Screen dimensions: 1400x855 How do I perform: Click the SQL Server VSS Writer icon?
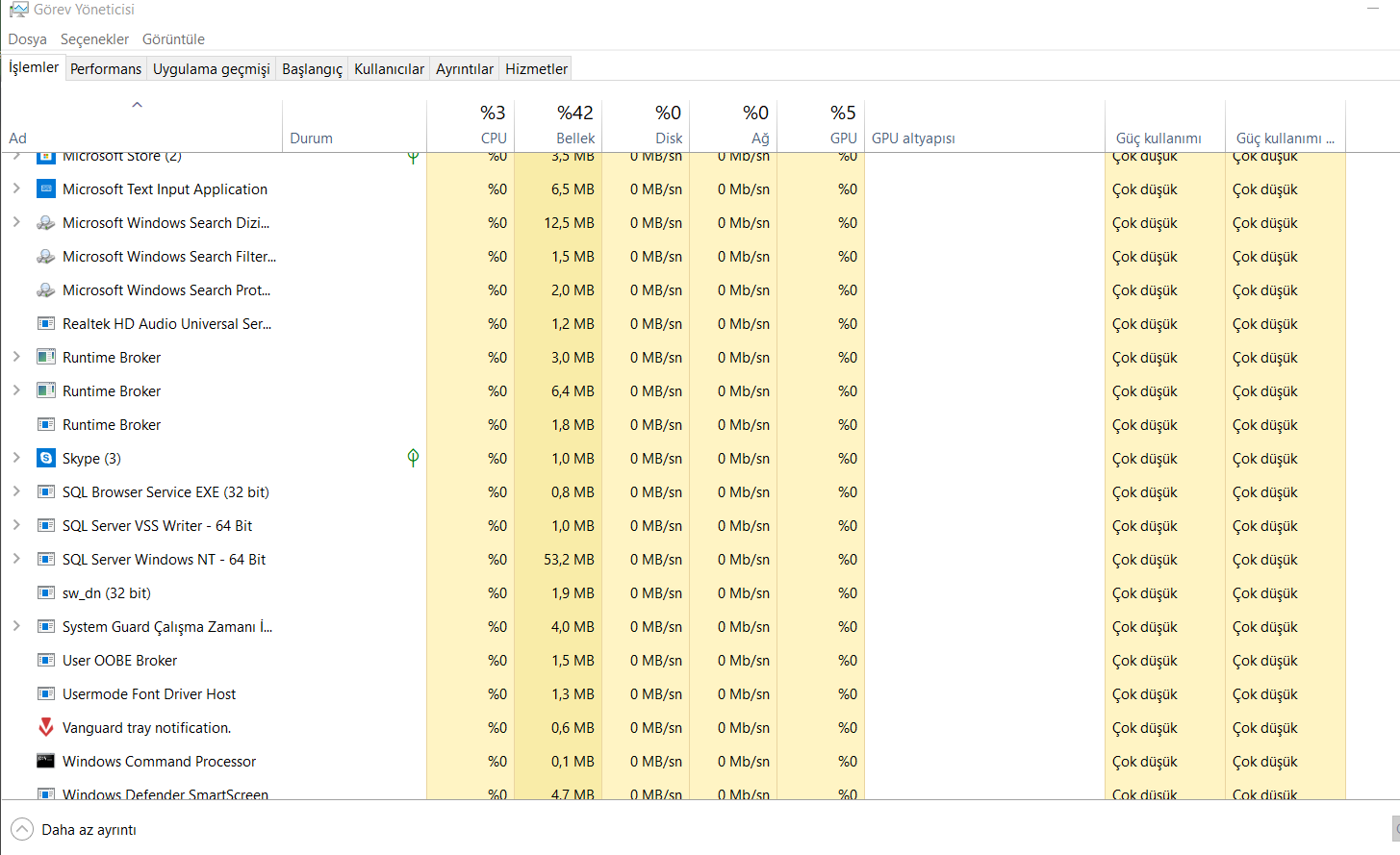(x=45, y=526)
